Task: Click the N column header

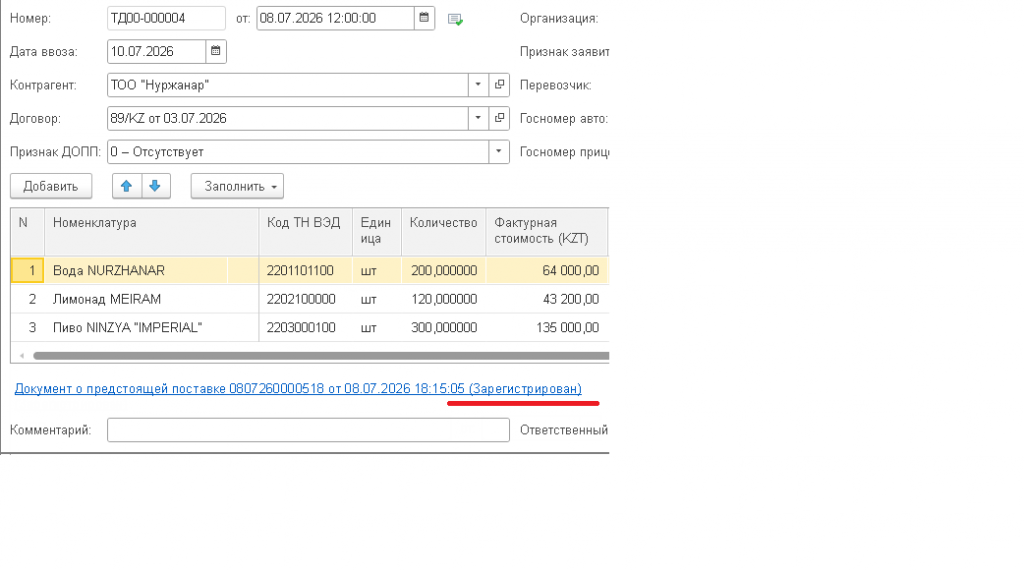Action: (x=27, y=232)
